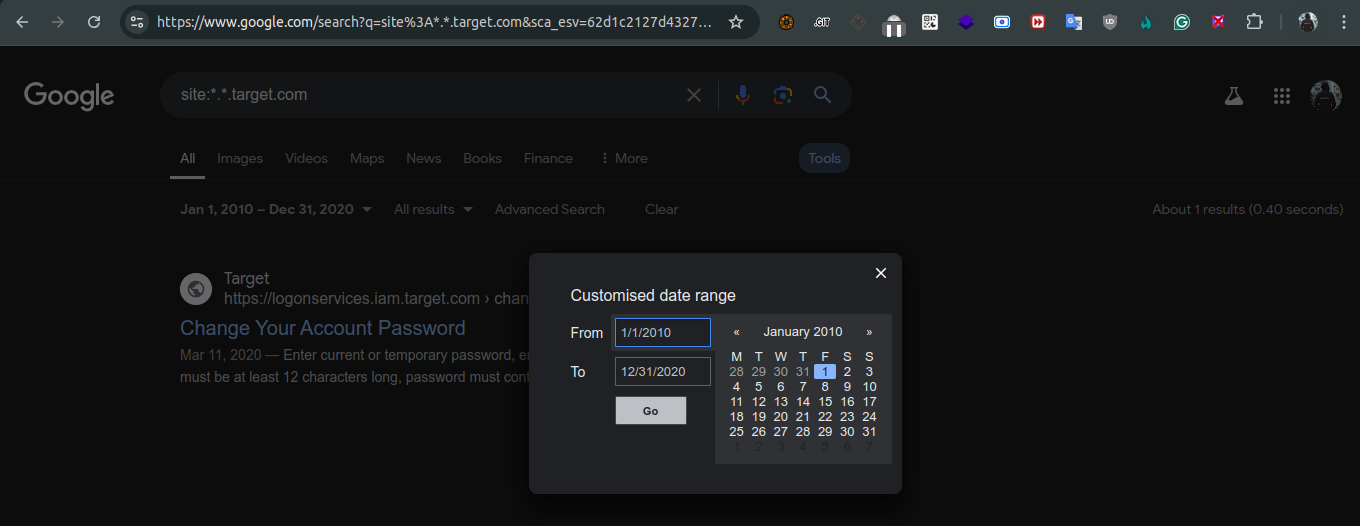Viewport: 1360px width, 526px height.
Task: Click the January 2010 month heading
Action: pos(803,332)
